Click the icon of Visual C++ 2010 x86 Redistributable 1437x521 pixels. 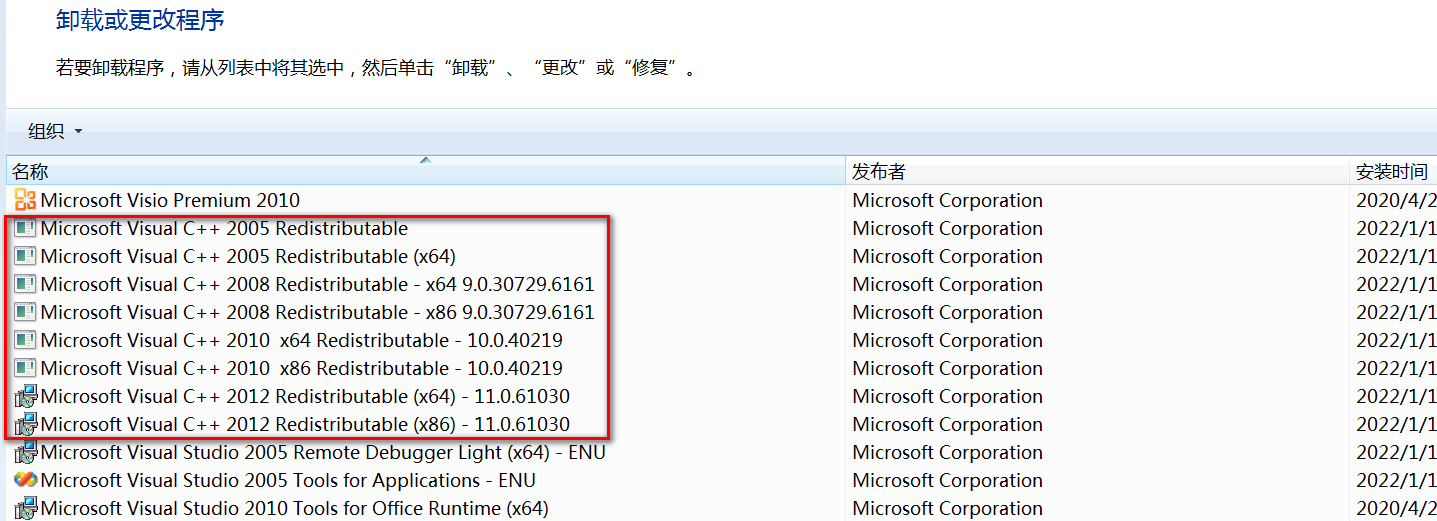[x=25, y=368]
